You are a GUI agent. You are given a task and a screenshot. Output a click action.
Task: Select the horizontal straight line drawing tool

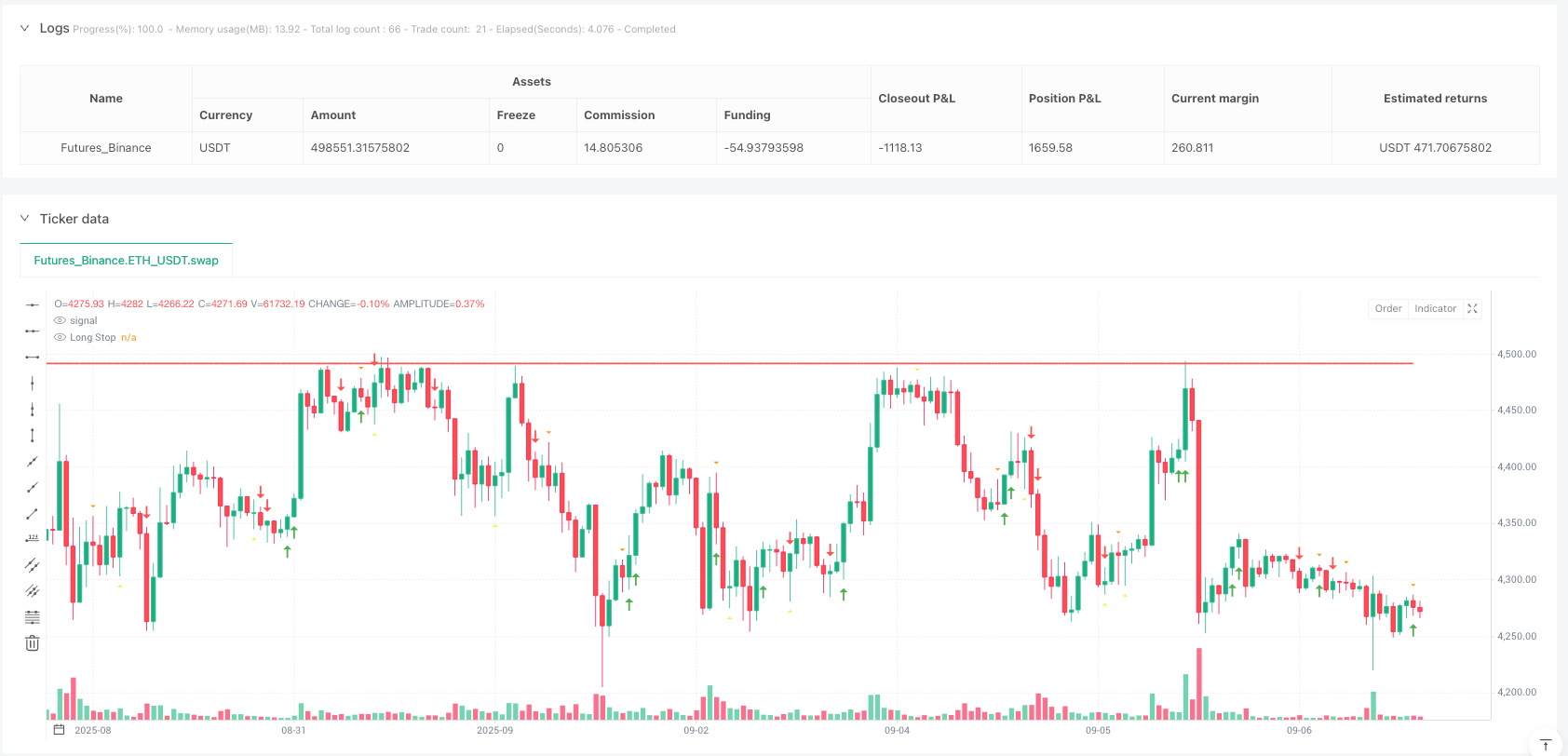coord(32,304)
